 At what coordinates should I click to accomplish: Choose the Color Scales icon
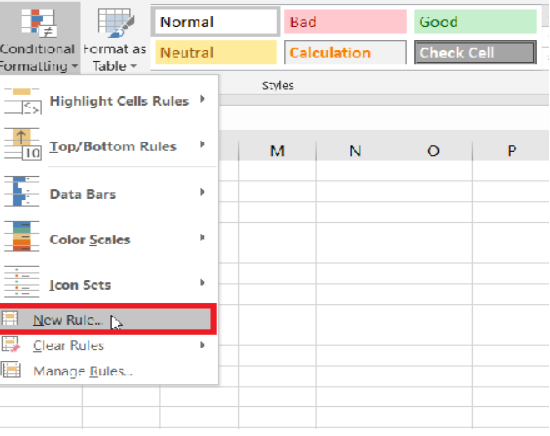coord(22,236)
